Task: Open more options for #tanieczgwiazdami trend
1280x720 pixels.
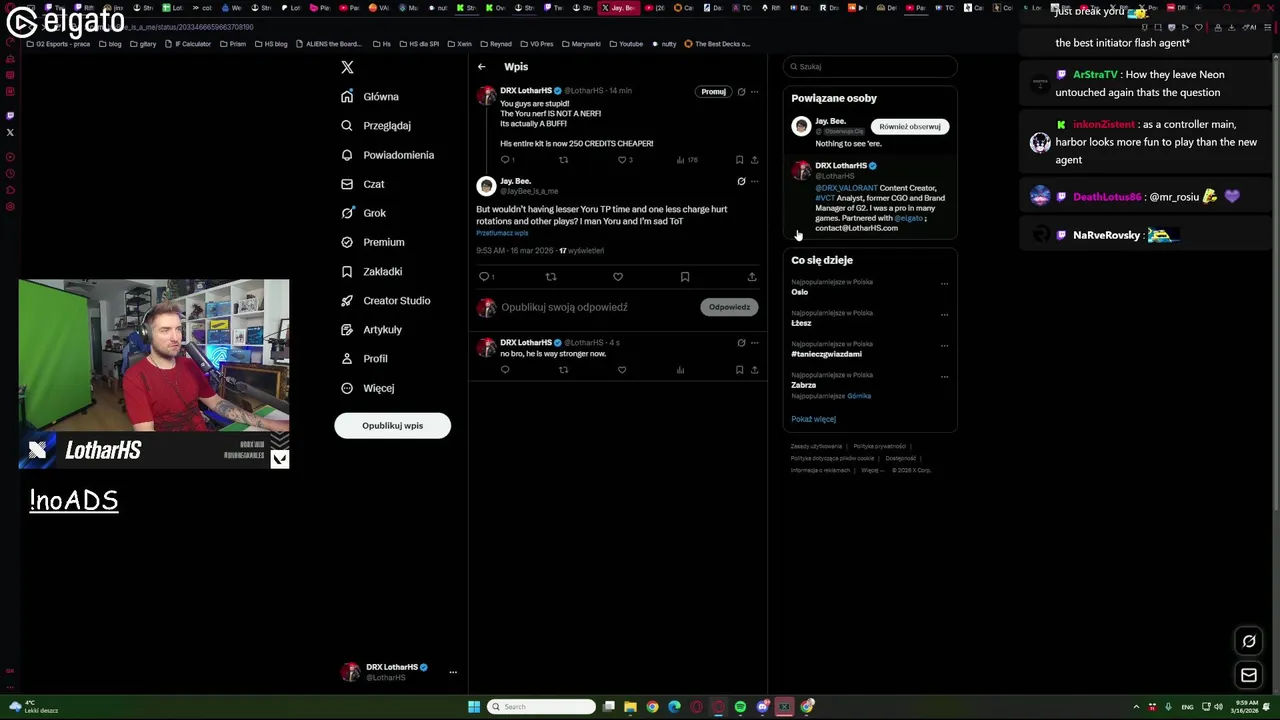Action: click(944, 346)
